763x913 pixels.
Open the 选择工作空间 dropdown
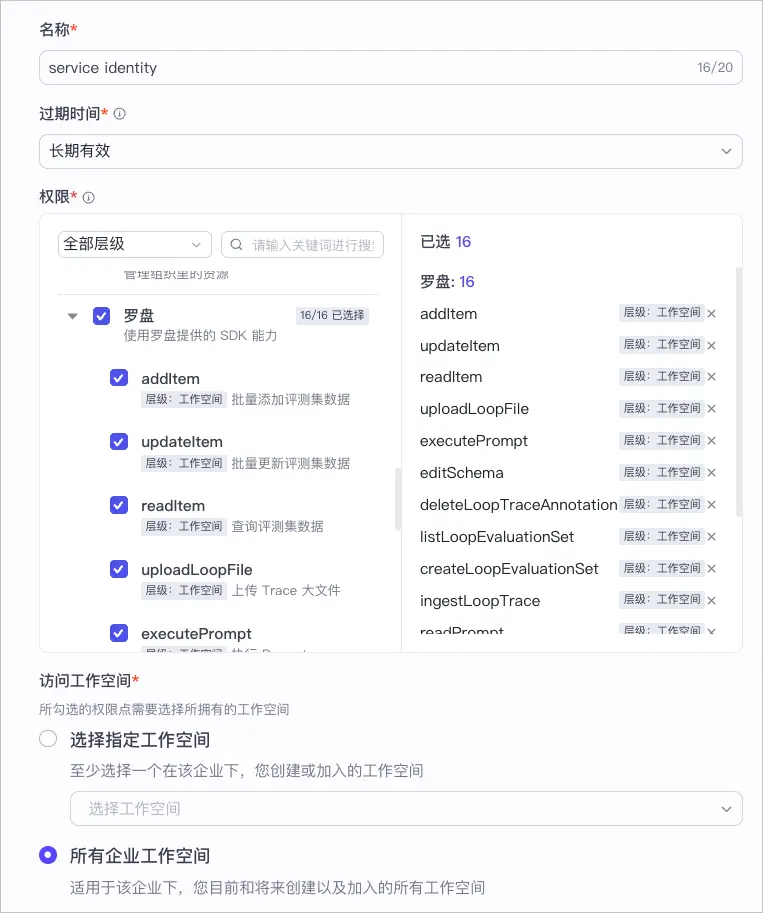click(x=406, y=808)
